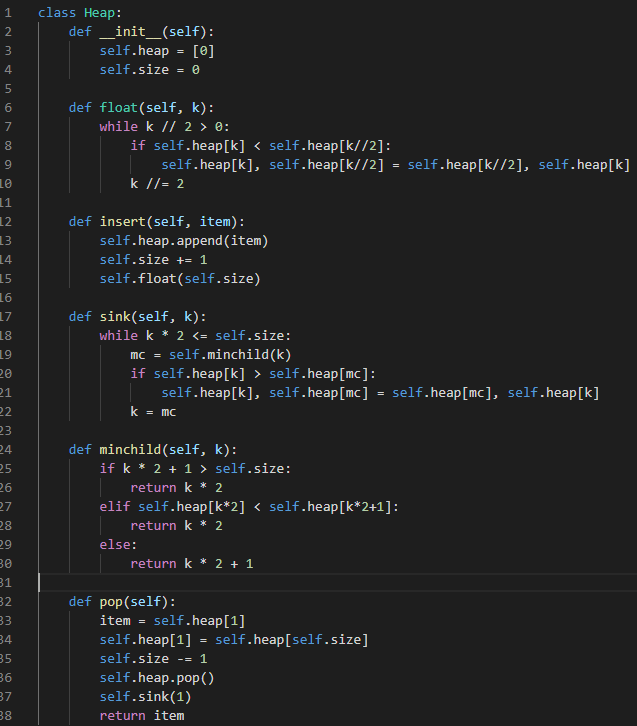Click line number 5 in the gutter

(8, 89)
